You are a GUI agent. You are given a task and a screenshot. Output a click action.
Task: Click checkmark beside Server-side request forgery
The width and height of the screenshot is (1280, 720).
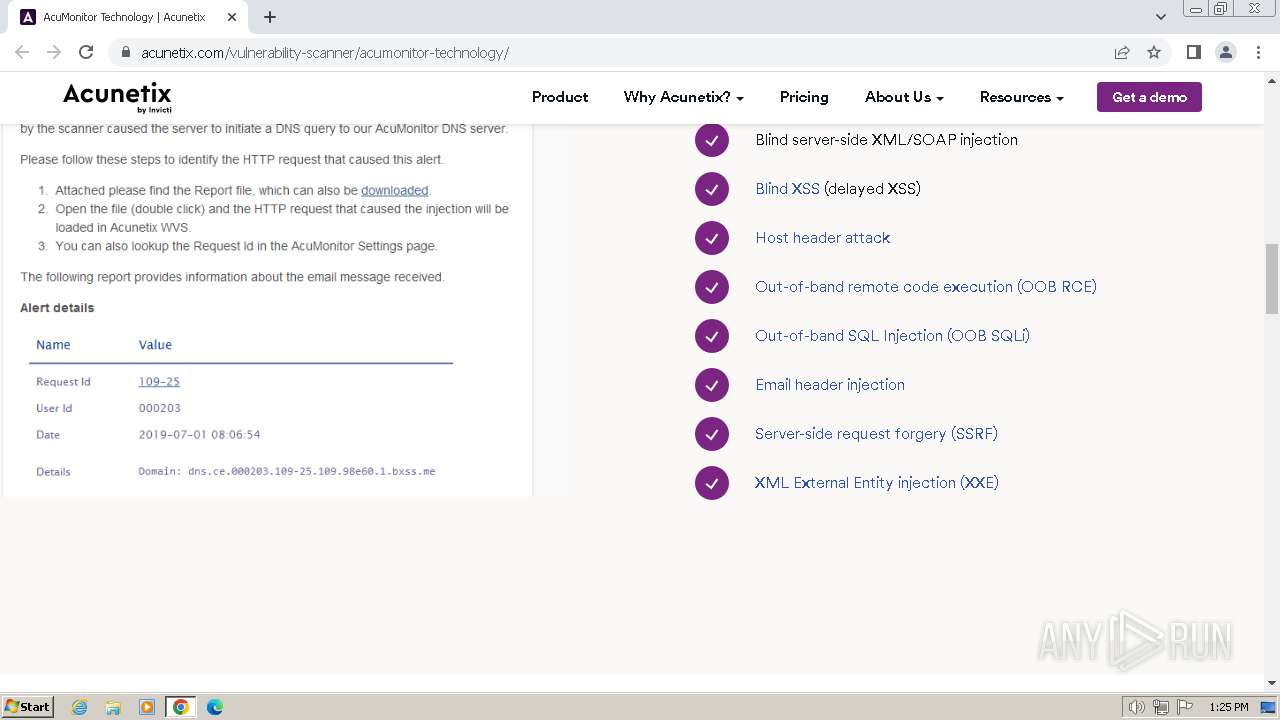tap(712, 434)
